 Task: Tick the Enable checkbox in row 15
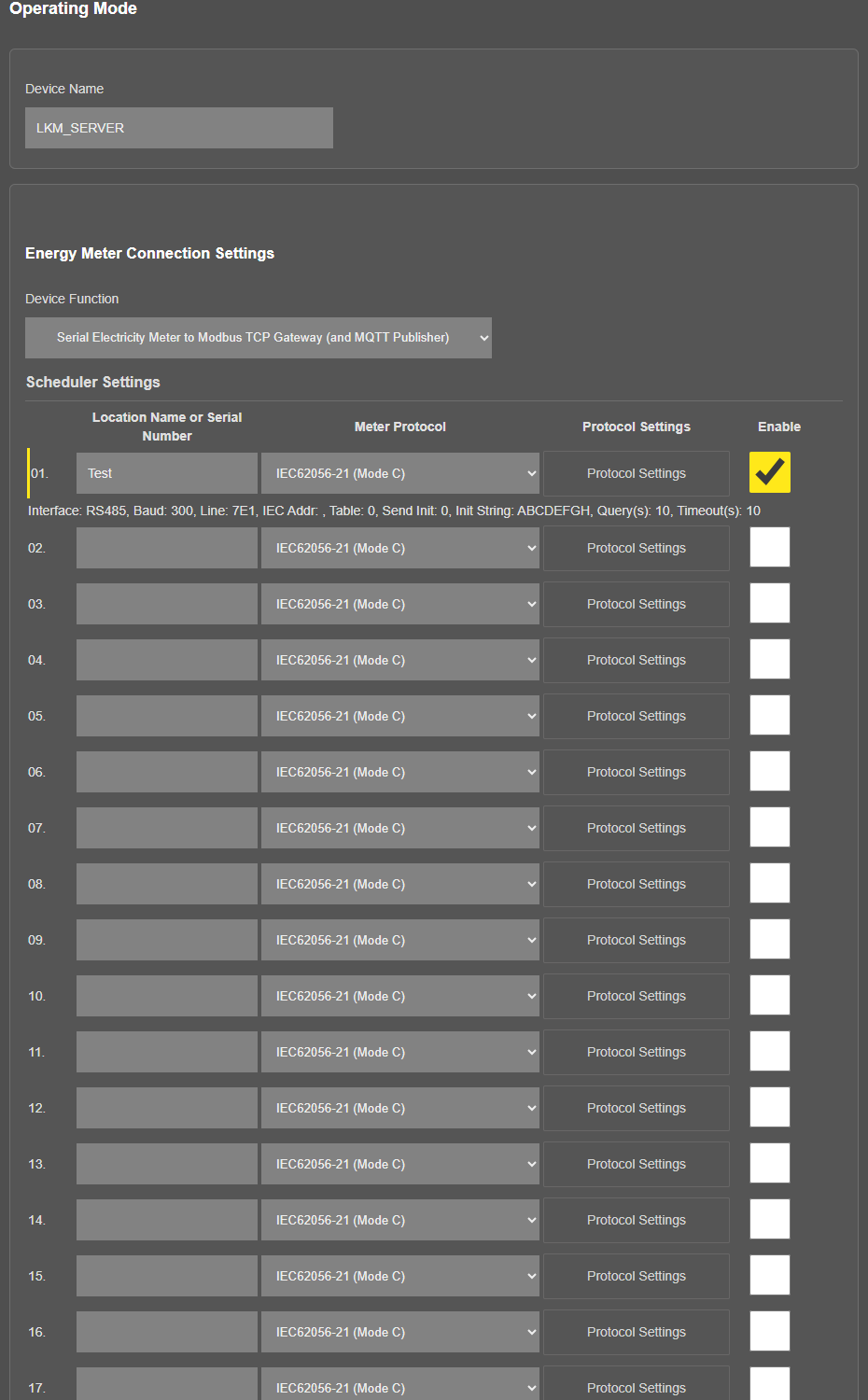[770, 1275]
